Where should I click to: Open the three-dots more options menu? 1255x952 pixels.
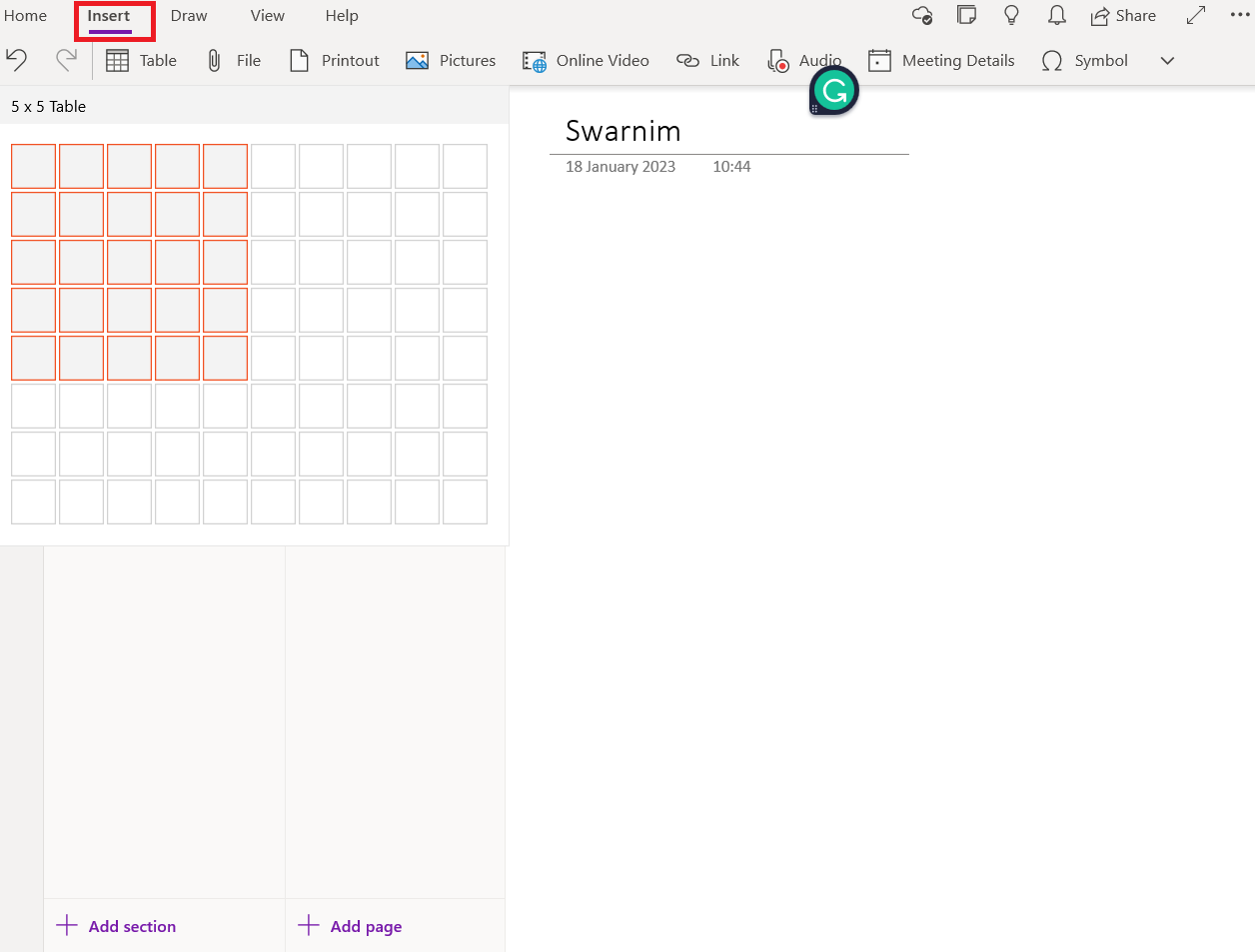pos(1240,15)
